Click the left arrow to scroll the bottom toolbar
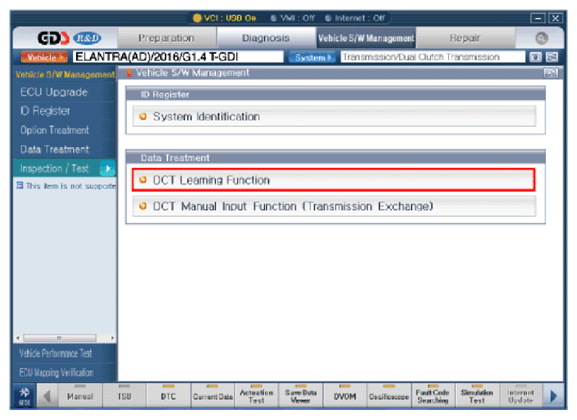The image size is (577, 420). pyautogui.click(x=47, y=396)
